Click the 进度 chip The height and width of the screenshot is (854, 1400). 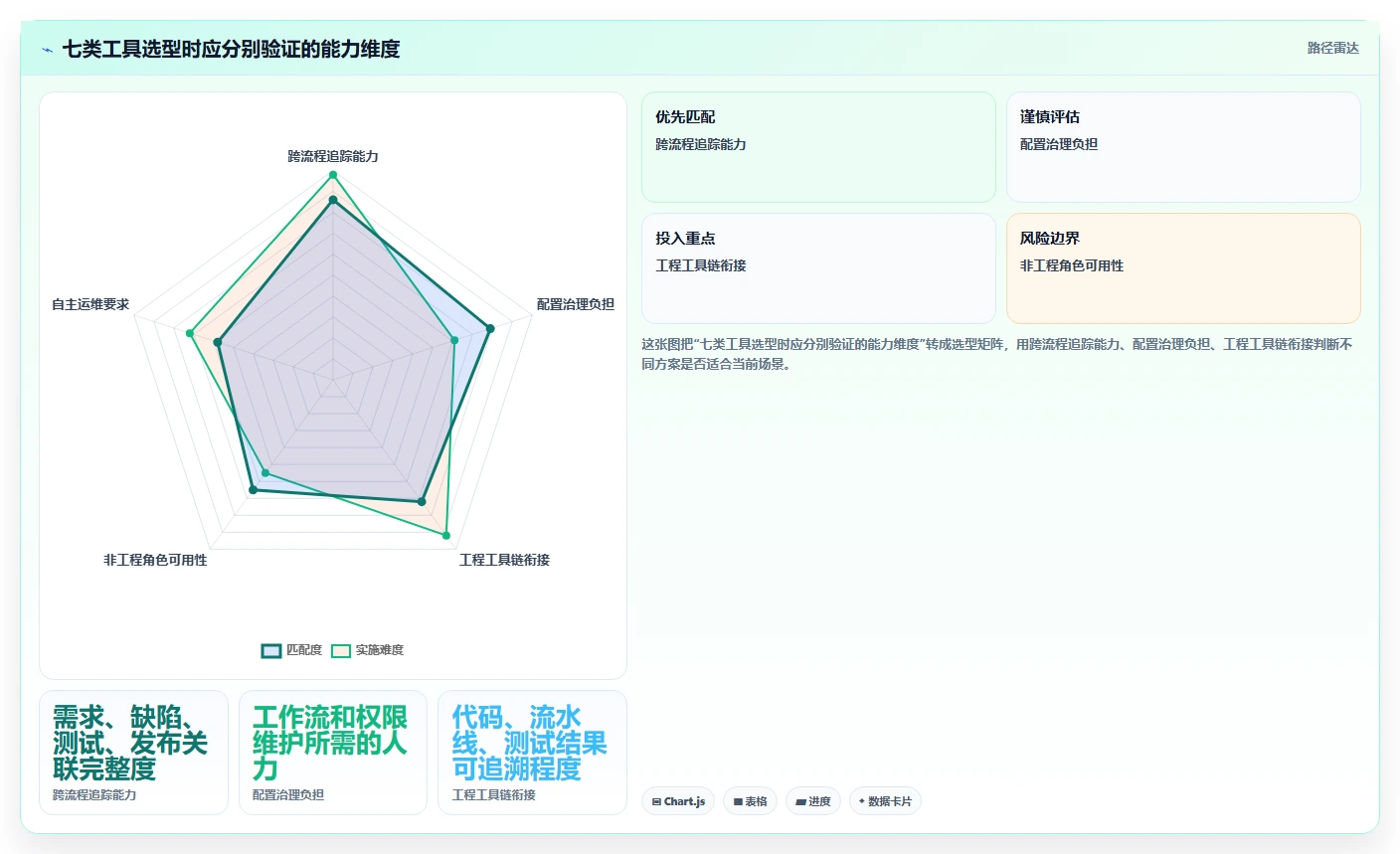pyautogui.click(x=812, y=801)
